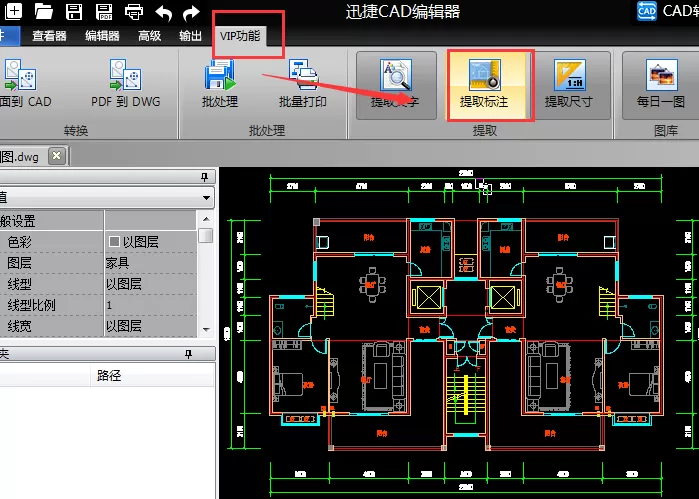Screen dimensions: 699x499
Task: Save drawing with the floppy disk icon
Action: click(x=74, y=11)
